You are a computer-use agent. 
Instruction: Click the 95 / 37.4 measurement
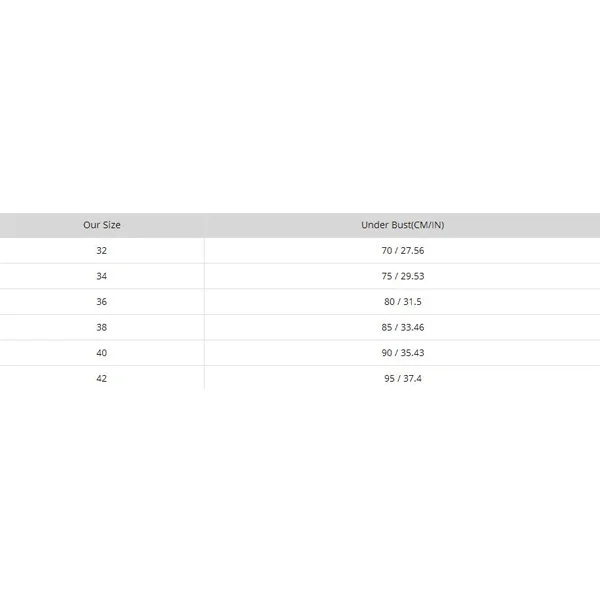pos(403,378)
